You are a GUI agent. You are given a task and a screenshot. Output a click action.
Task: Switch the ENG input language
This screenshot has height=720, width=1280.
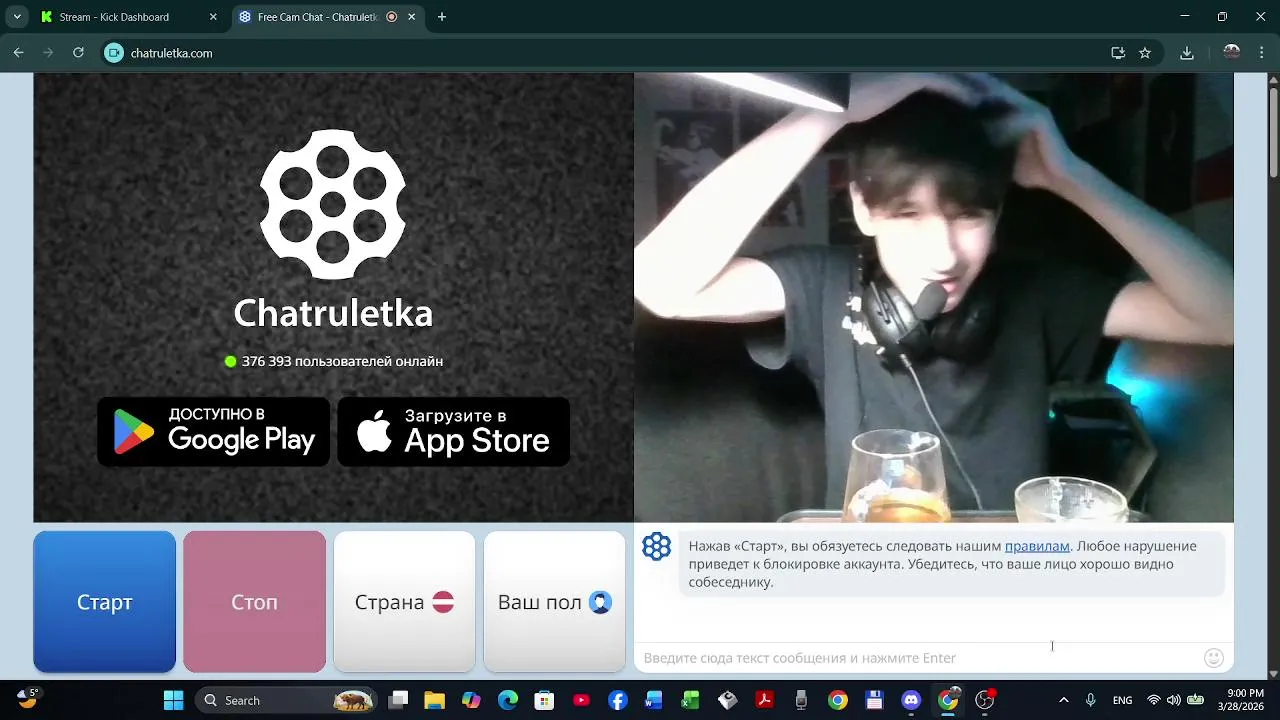pyautogui.click(x=1122, y=700)
